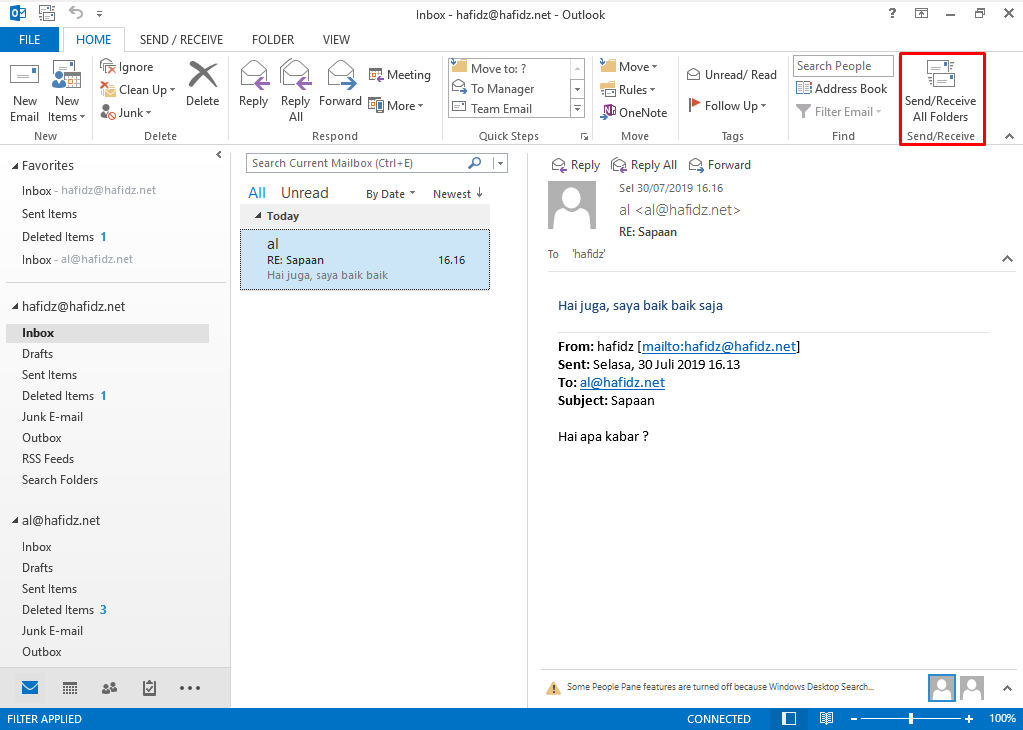Viewport: 1023px width, 730px height.
Task: Collapse the al@hafidz.net account tree
Action: tap(15, 521)
